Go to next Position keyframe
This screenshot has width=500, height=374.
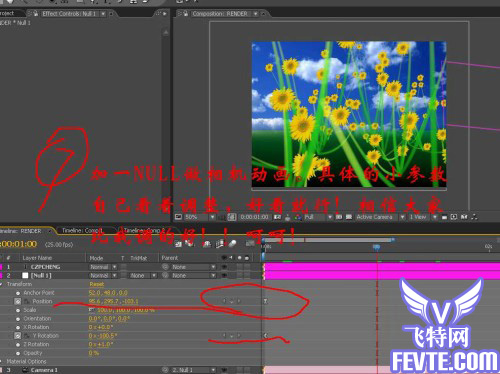point(239,301)
